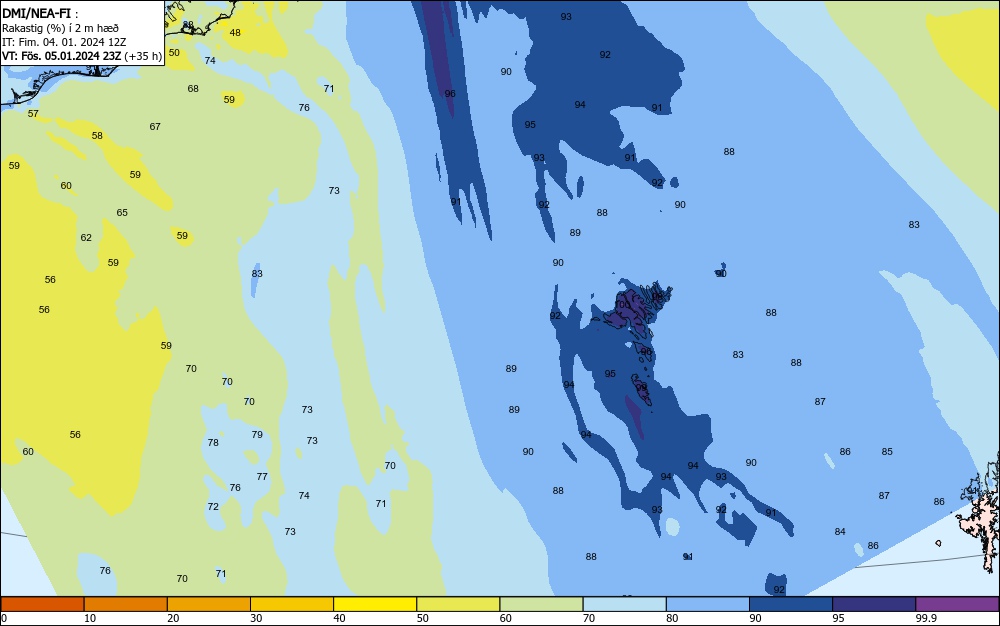Viewport: 1000px width, 626px height.
Task: Click the 'DMI/NEA-FI' title text
Action: click(x=36, y=13)
